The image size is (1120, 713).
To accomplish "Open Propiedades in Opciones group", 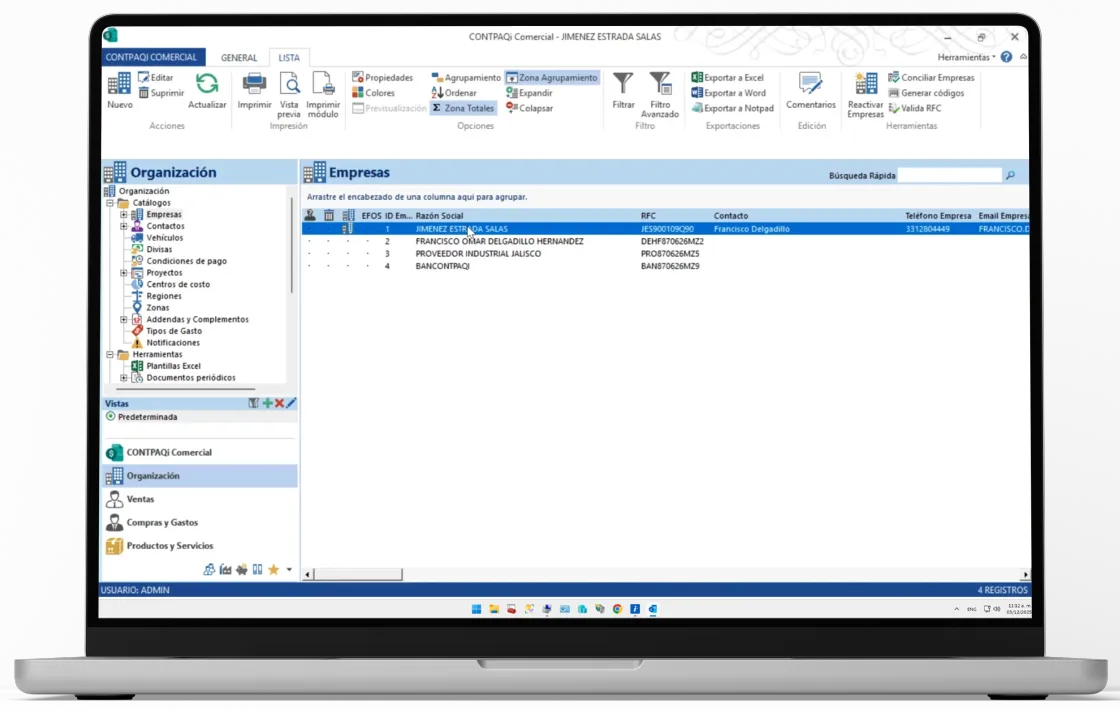I will [383, 77].
